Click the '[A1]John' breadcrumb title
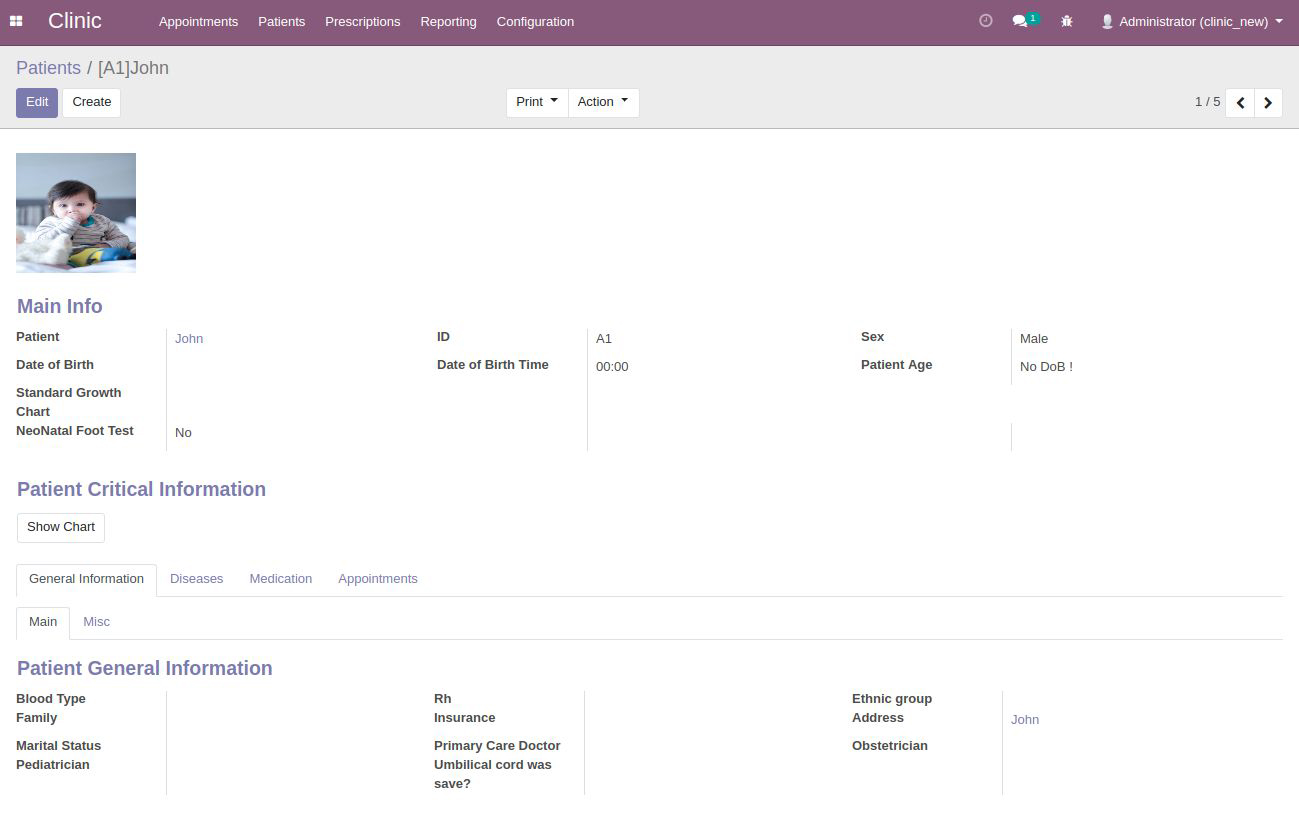The width and height of the screenshot is (1299, 829). pyautogui.click(x=133, y=68)
